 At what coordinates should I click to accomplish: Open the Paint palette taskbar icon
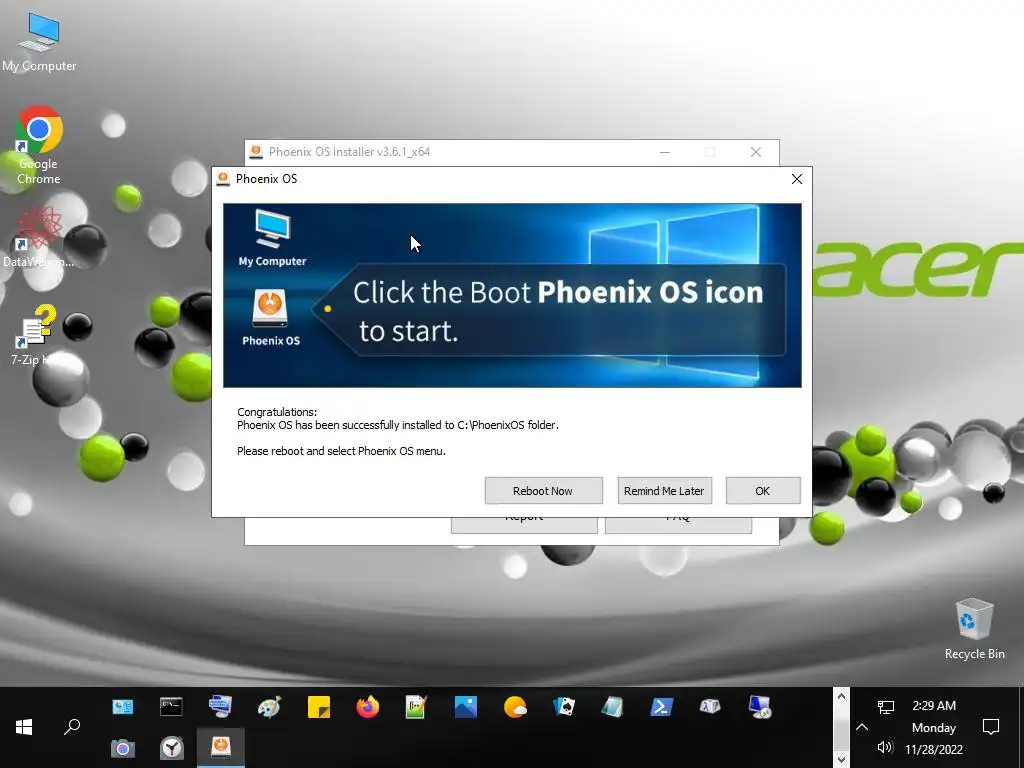pyautogui.click(x=269, y=707)
